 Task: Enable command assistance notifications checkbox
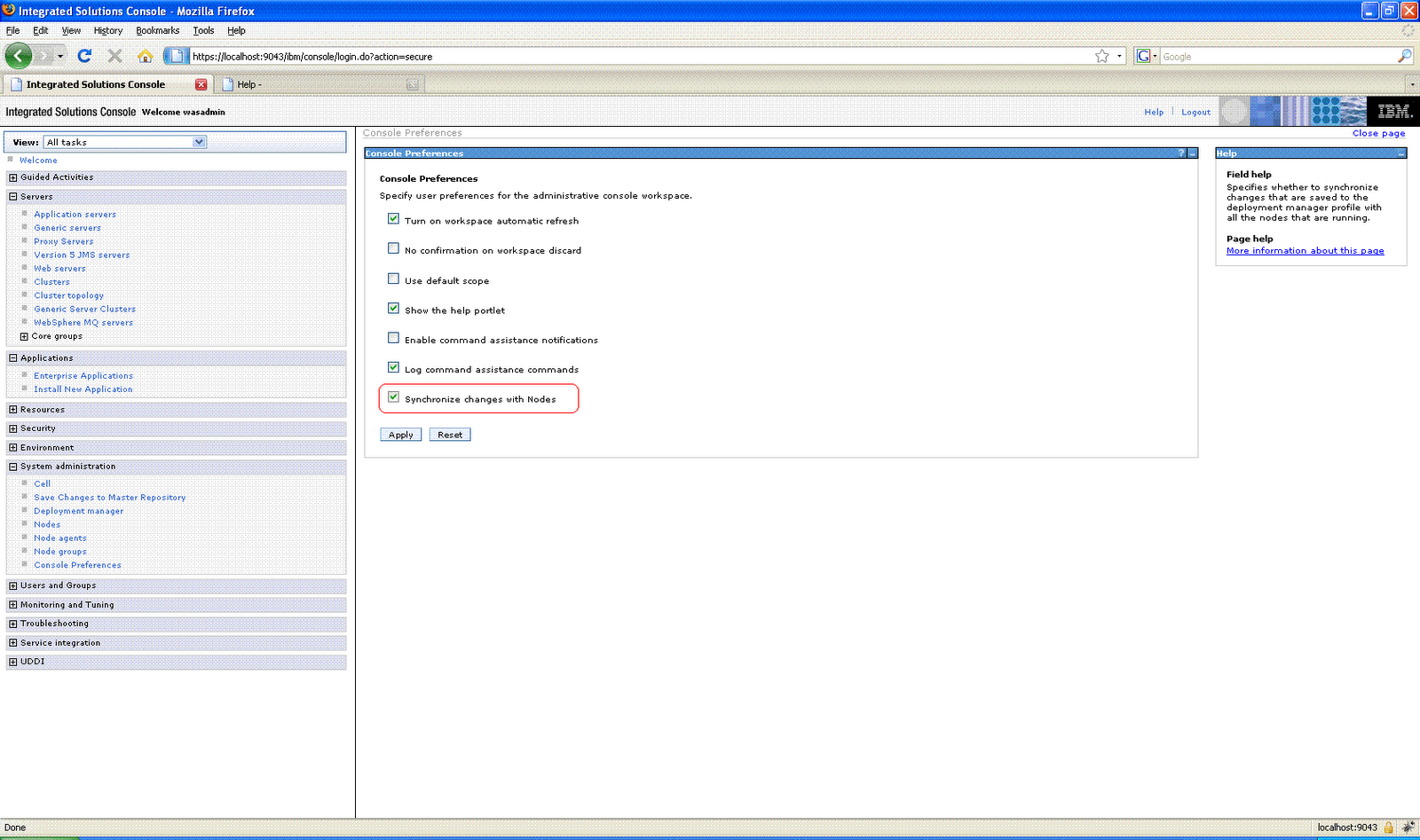[x=393, y=338]
